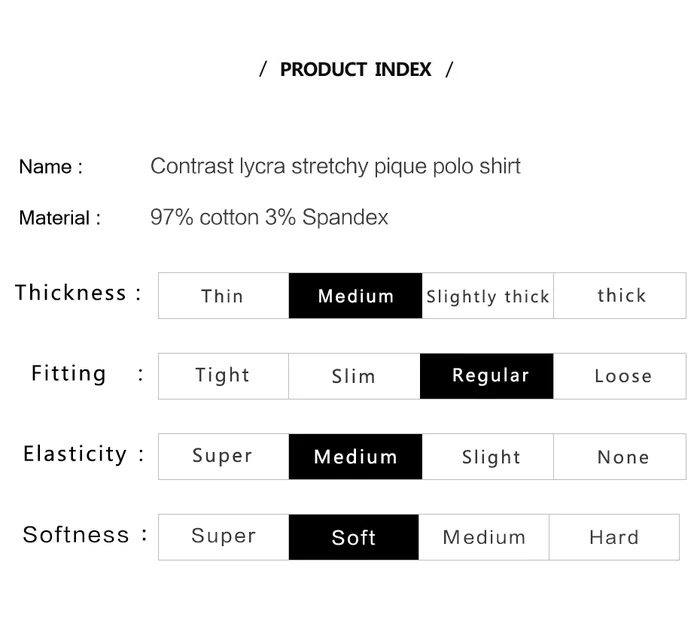Select the thick option in Thickness

coord(620,296)
